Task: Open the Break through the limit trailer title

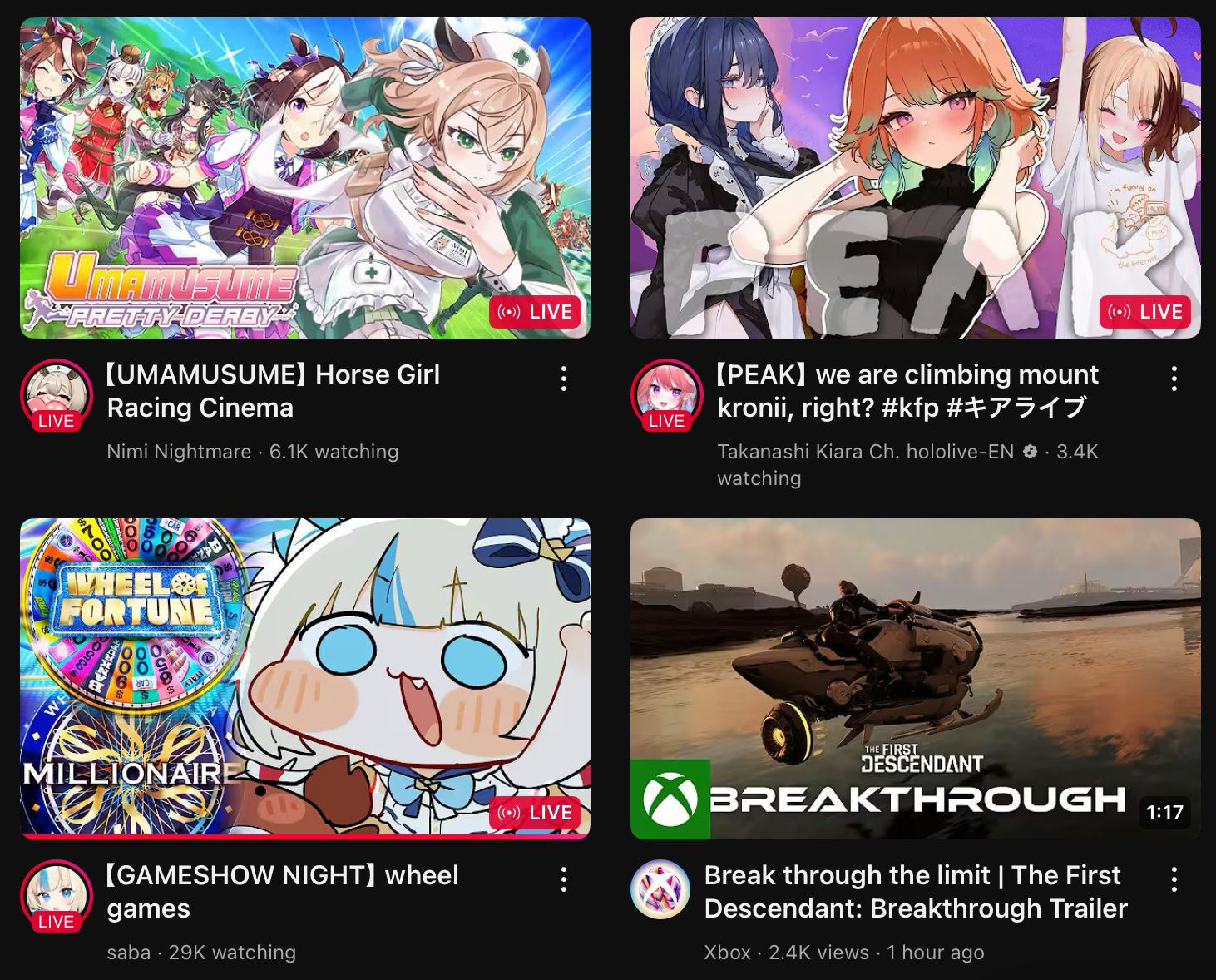Action: click(x=916, y=892)
